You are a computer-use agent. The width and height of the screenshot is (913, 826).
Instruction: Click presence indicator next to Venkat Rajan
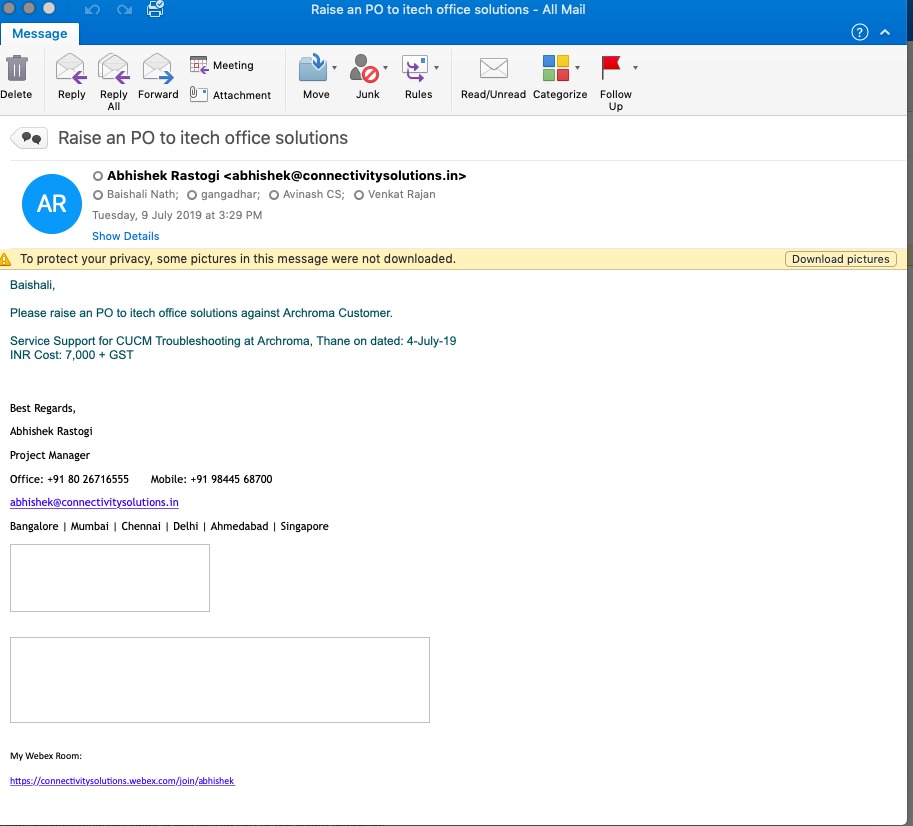[359, 195]
